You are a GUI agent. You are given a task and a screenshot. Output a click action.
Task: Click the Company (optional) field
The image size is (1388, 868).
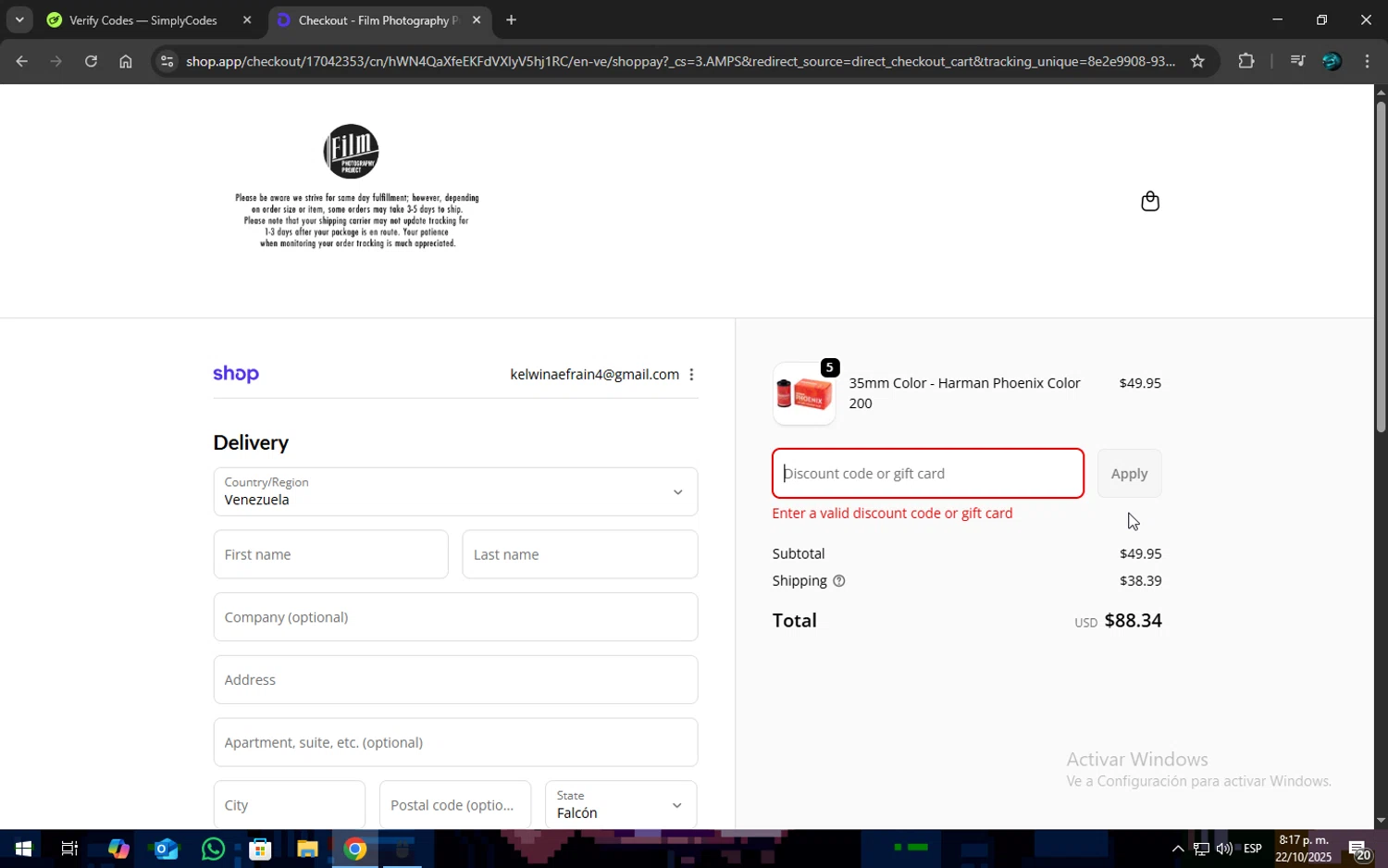pyautogui.click(x=455, y=617)
